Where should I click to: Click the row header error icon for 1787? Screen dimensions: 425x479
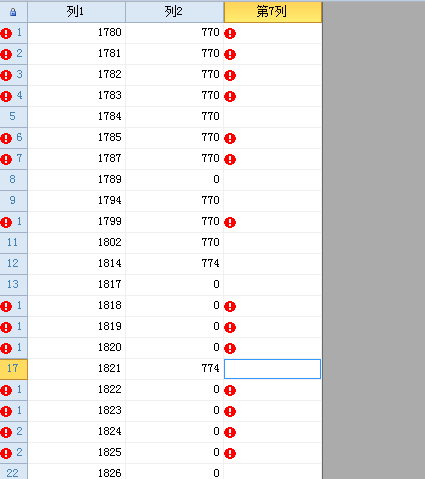[6, 159]
